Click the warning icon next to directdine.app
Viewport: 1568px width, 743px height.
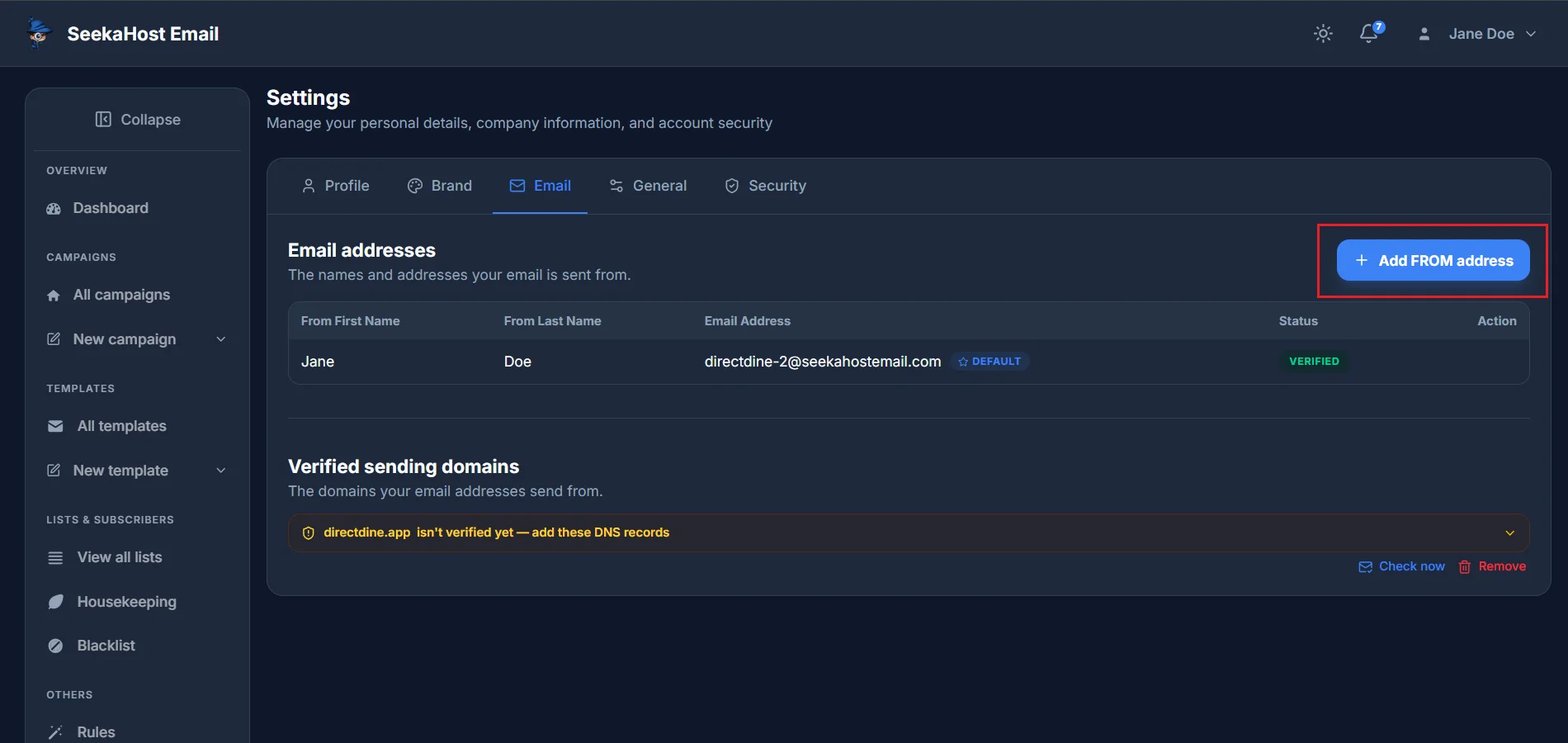pyautogui.click(x=309, y=533)
